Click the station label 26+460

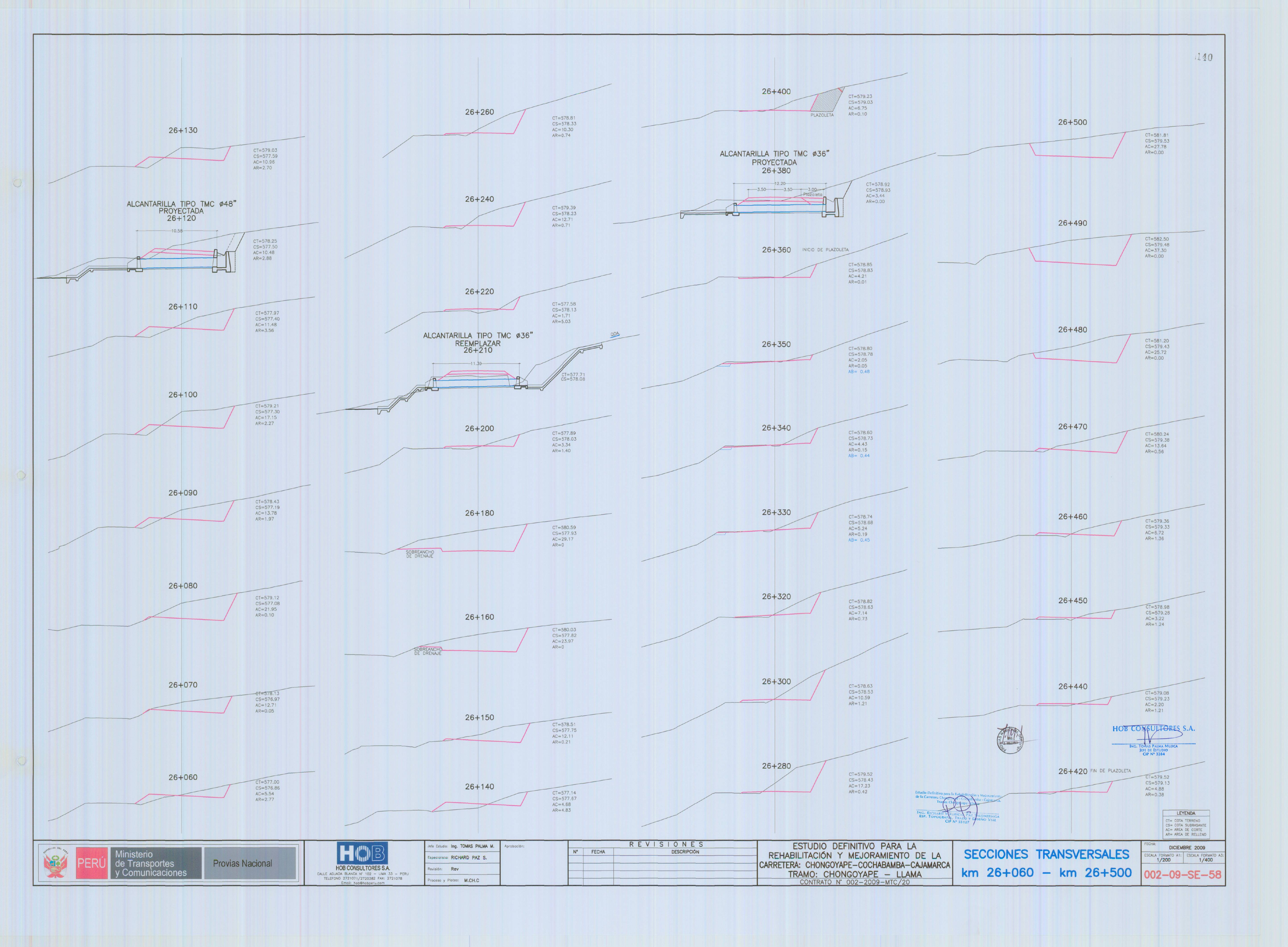click(1072, 517)
